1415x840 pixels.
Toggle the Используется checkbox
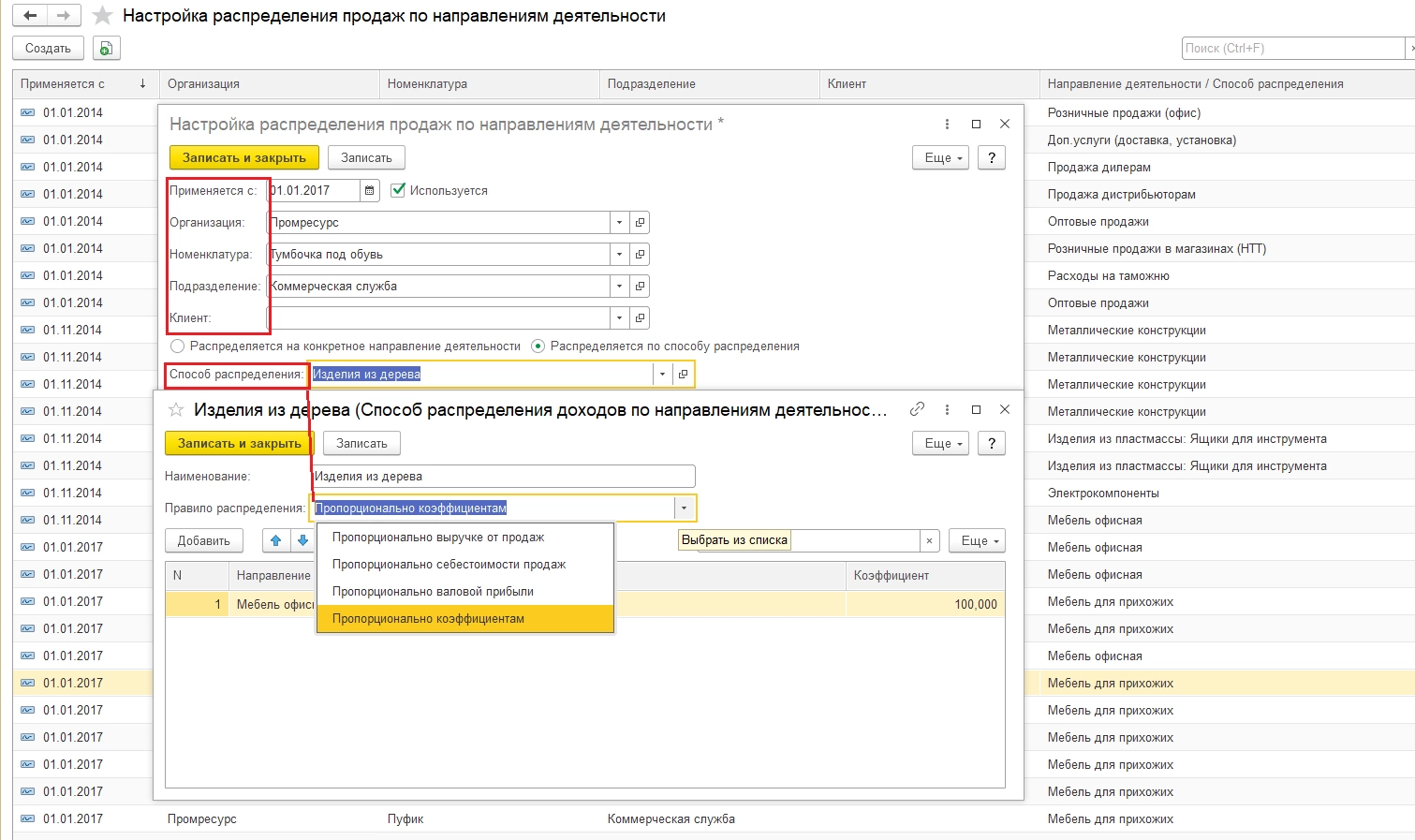click(398, 190)
